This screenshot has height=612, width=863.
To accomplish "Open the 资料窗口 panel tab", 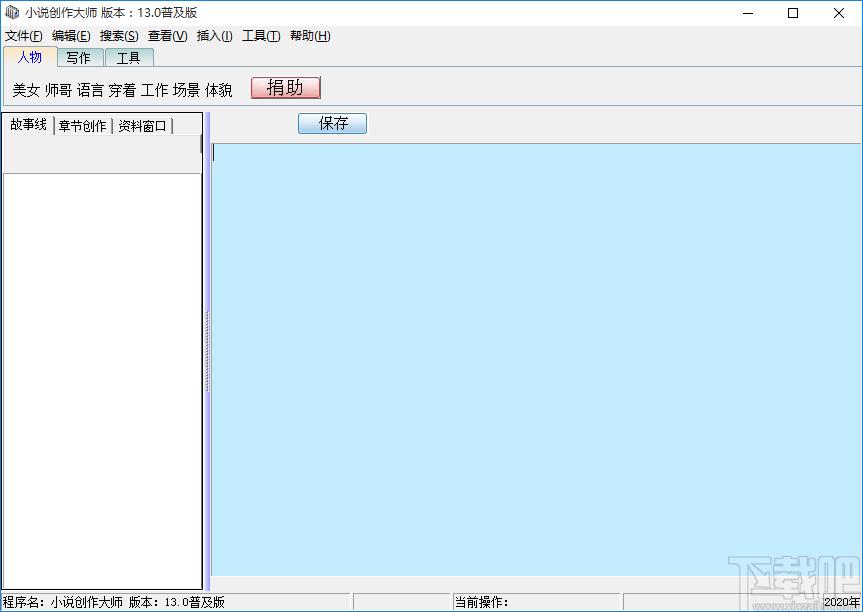I will [142, 126].
